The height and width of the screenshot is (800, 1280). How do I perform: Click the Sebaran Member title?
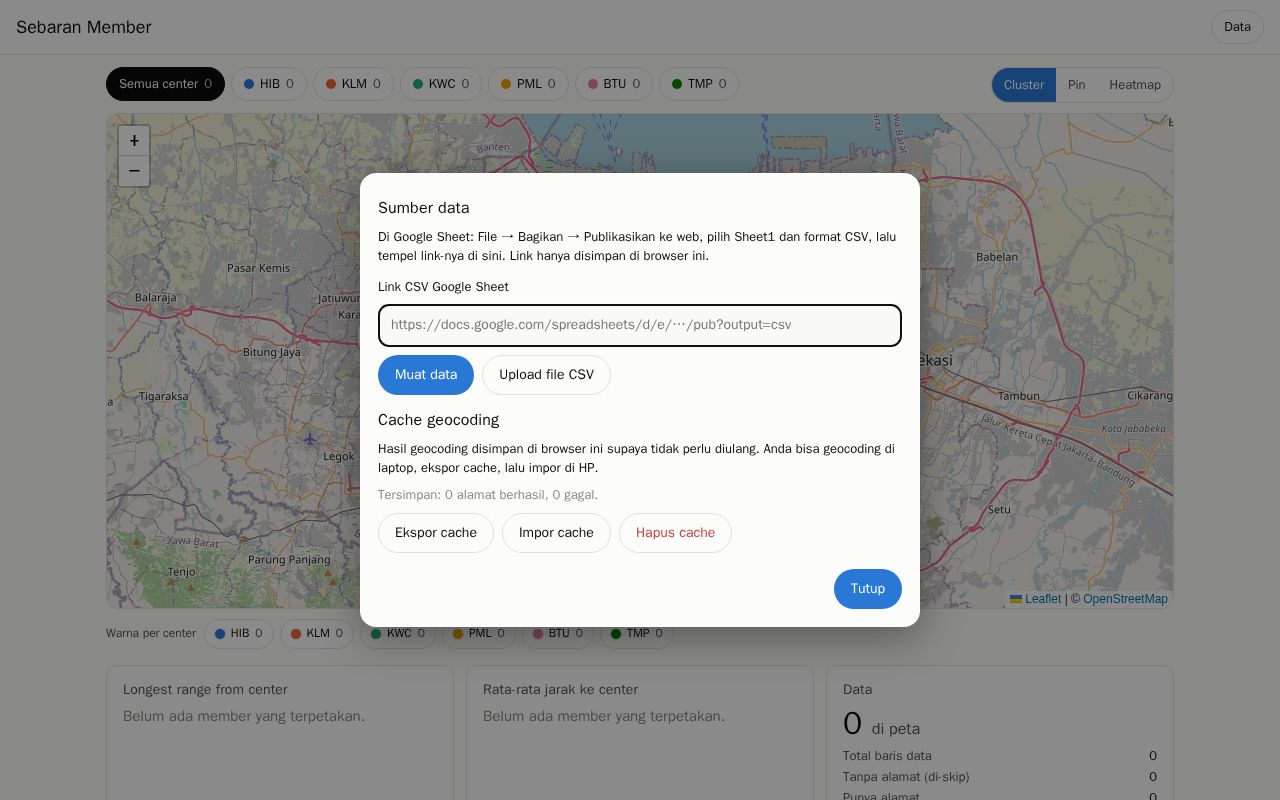[84, 27]
